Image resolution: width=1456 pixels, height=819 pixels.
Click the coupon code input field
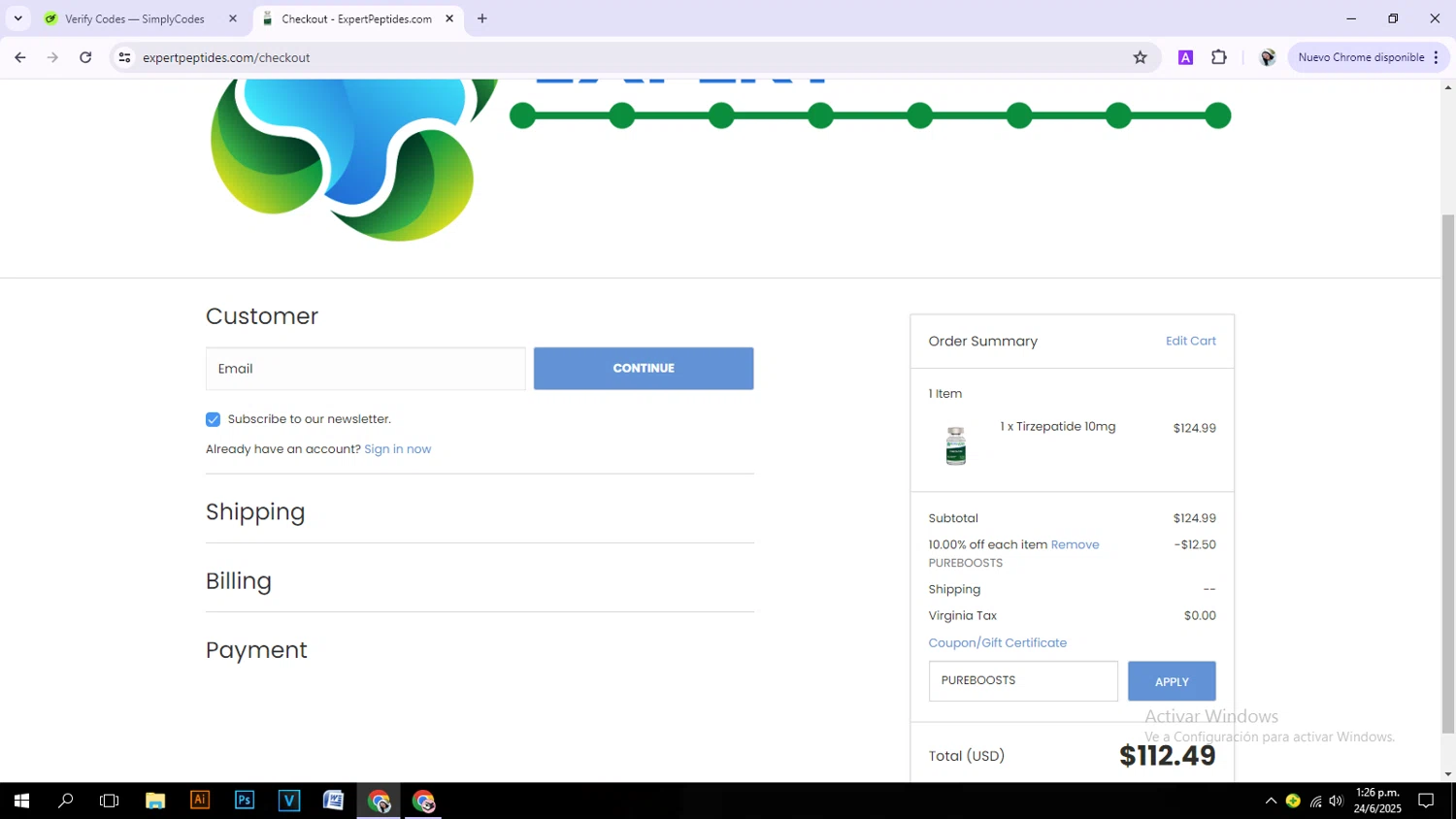pos(1023,681)
